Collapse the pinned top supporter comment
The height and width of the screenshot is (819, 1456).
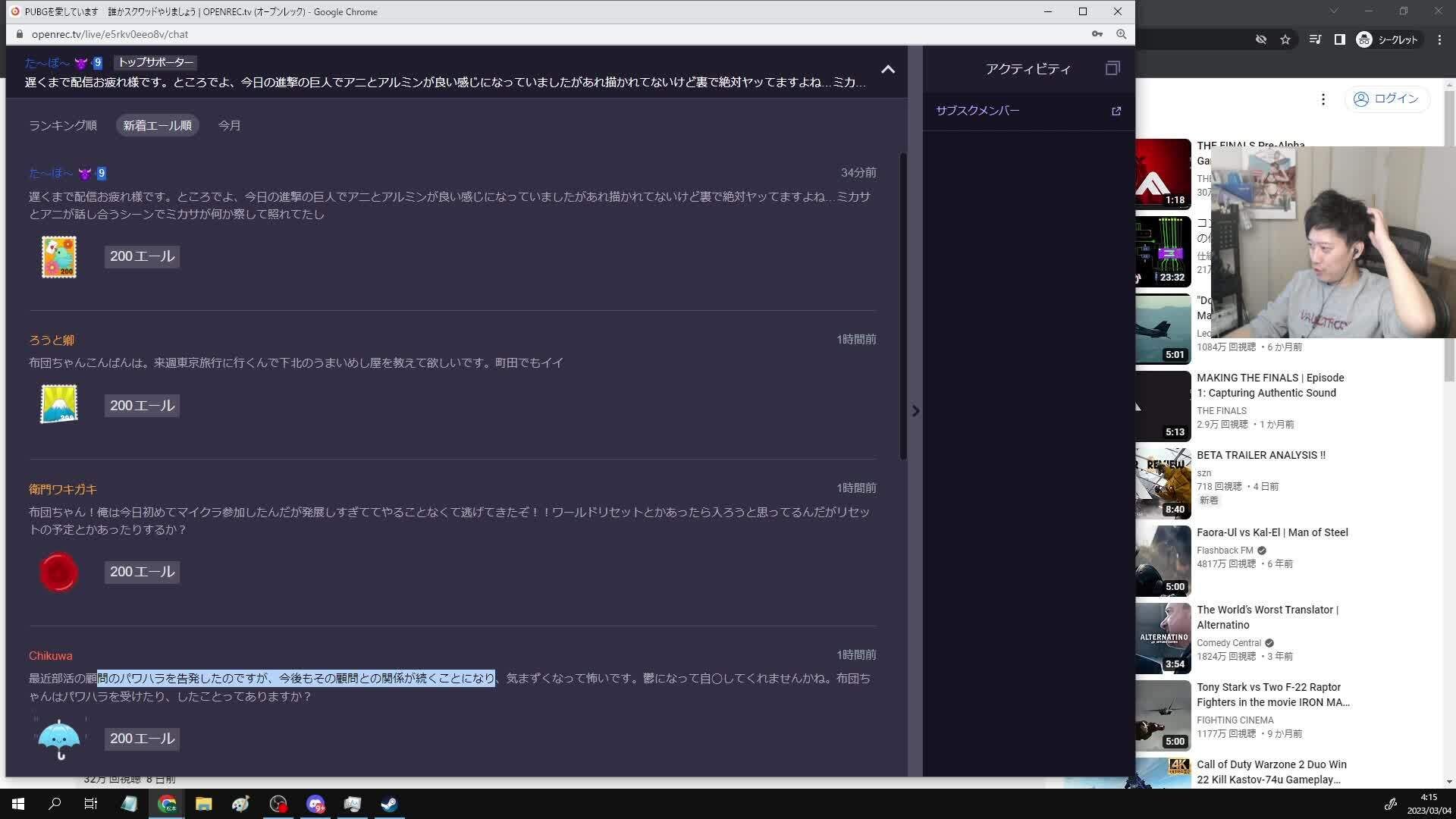pyautogui.click(x=888, y=69)
